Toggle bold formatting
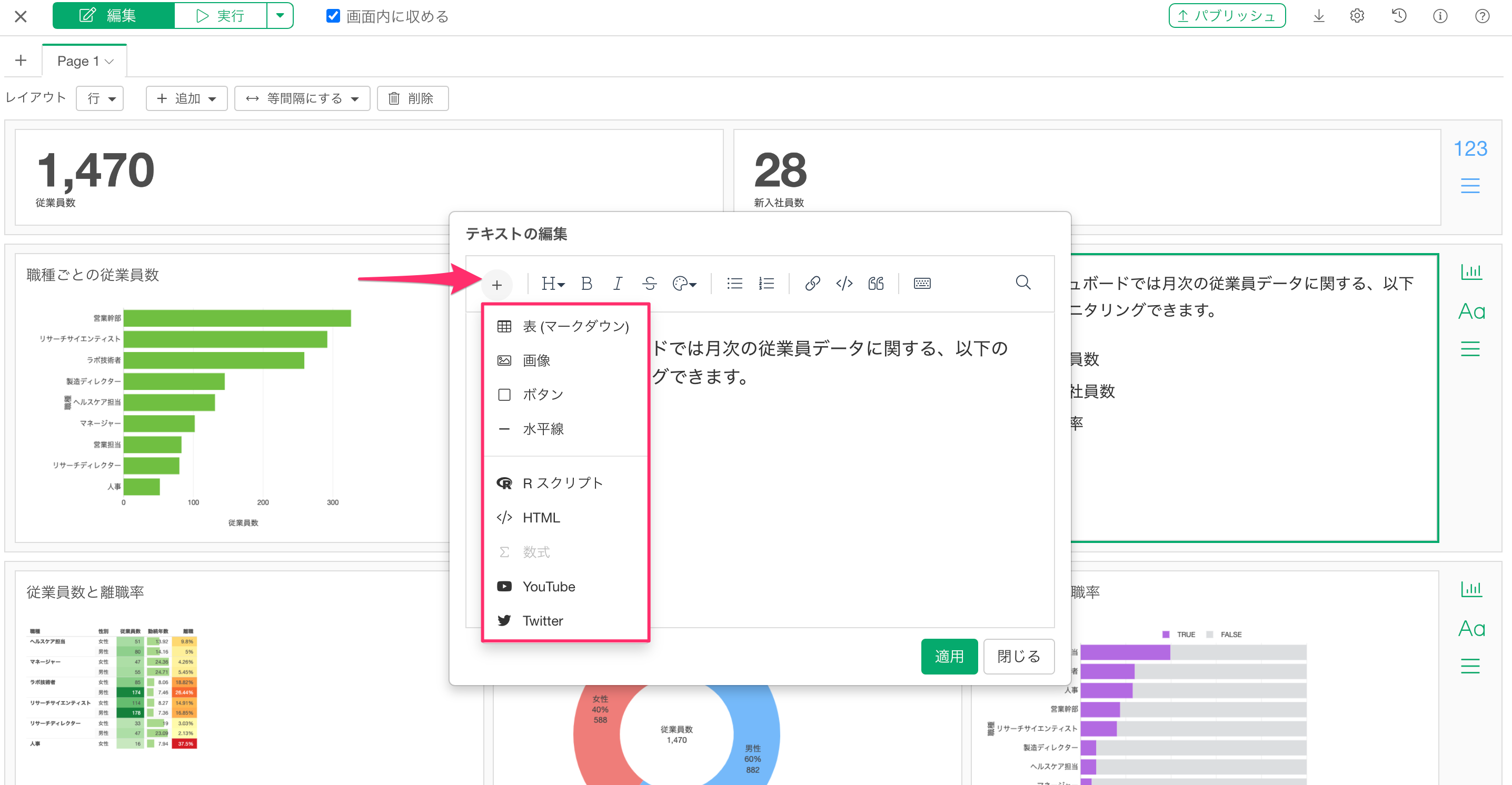 [586, 284]
